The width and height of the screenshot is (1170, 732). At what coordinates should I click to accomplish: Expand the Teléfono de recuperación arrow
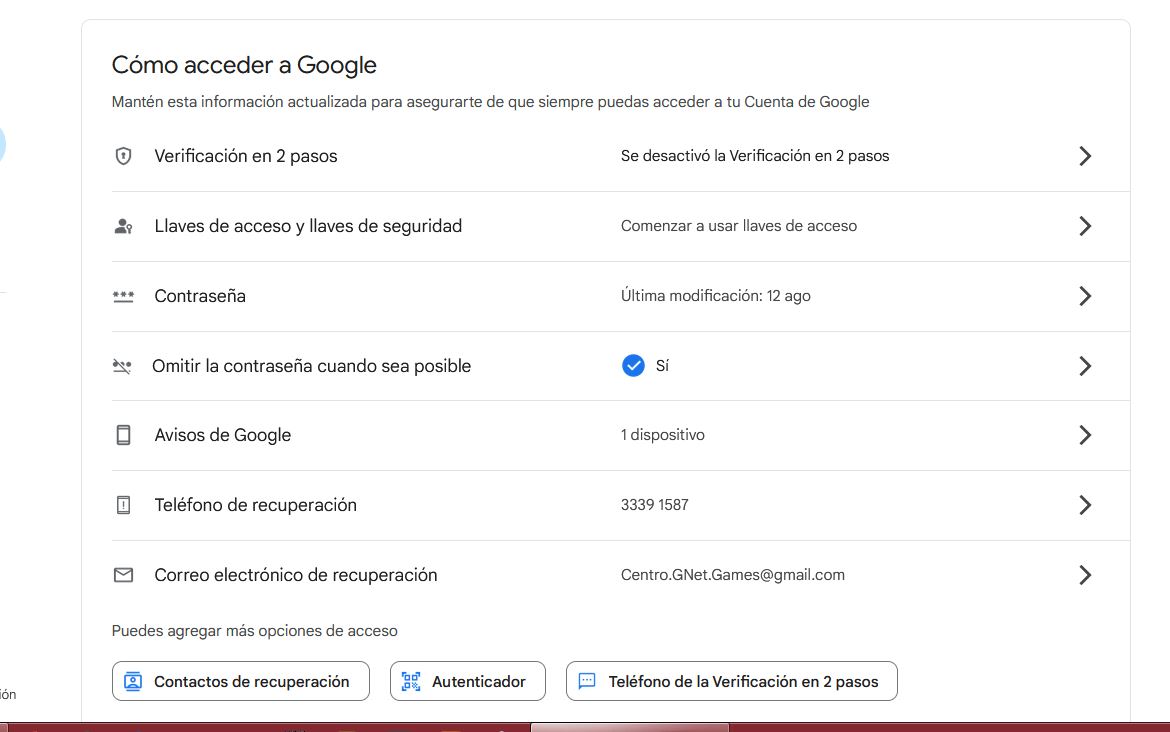(1085, 505)
